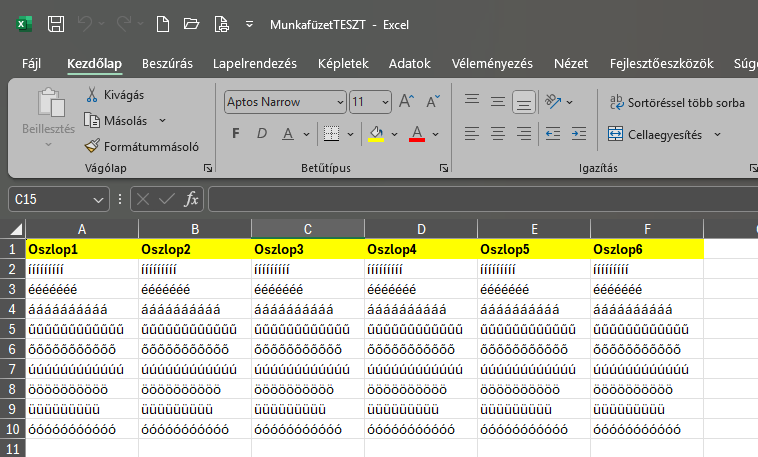The height and width of the screenshot is (457, 758).
Task: Open the font size dropdown
Action: pos(385,102)
